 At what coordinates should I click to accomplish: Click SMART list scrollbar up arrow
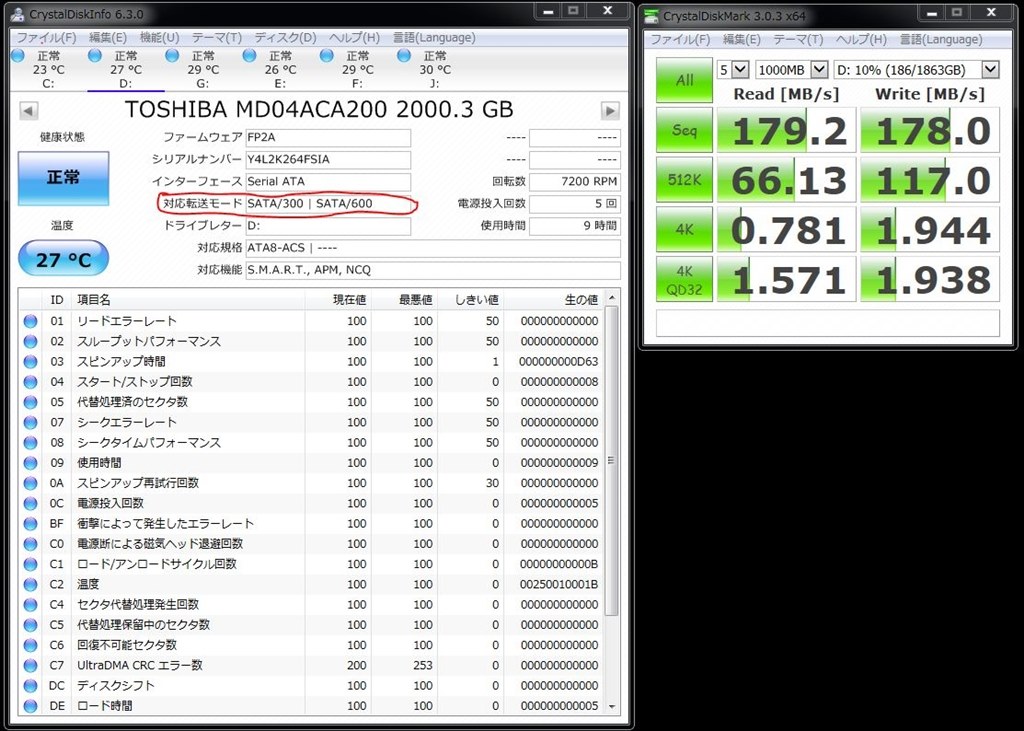[x=612, y=298]
